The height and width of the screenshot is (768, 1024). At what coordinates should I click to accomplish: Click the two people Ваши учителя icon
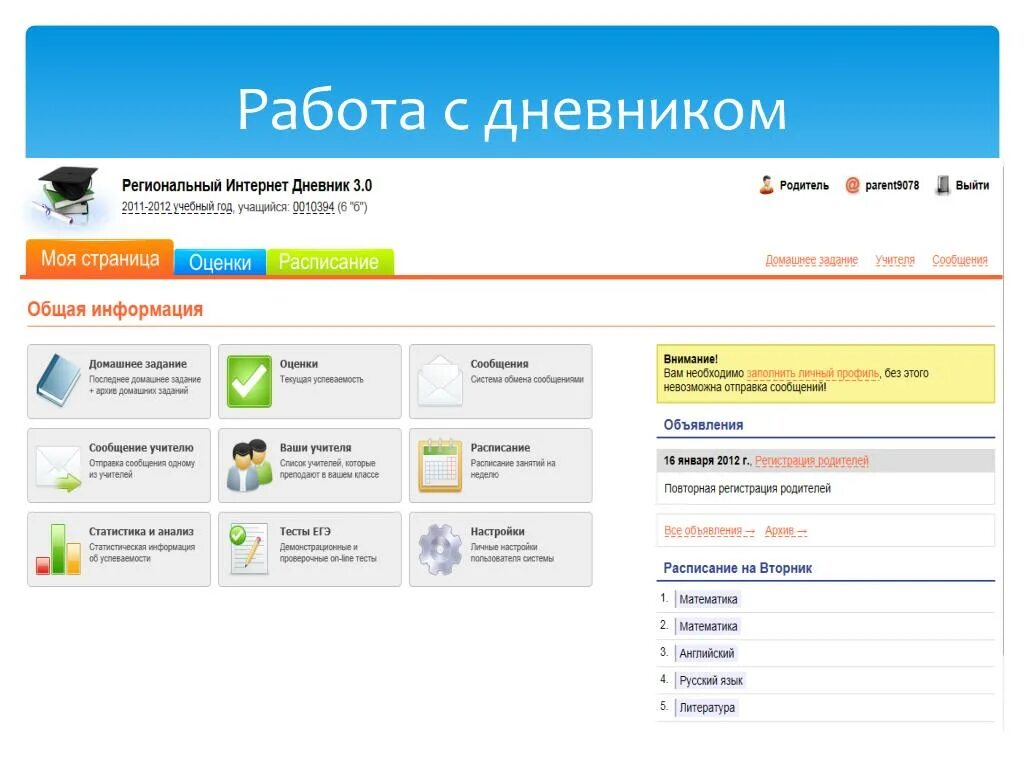pos(249,465)
